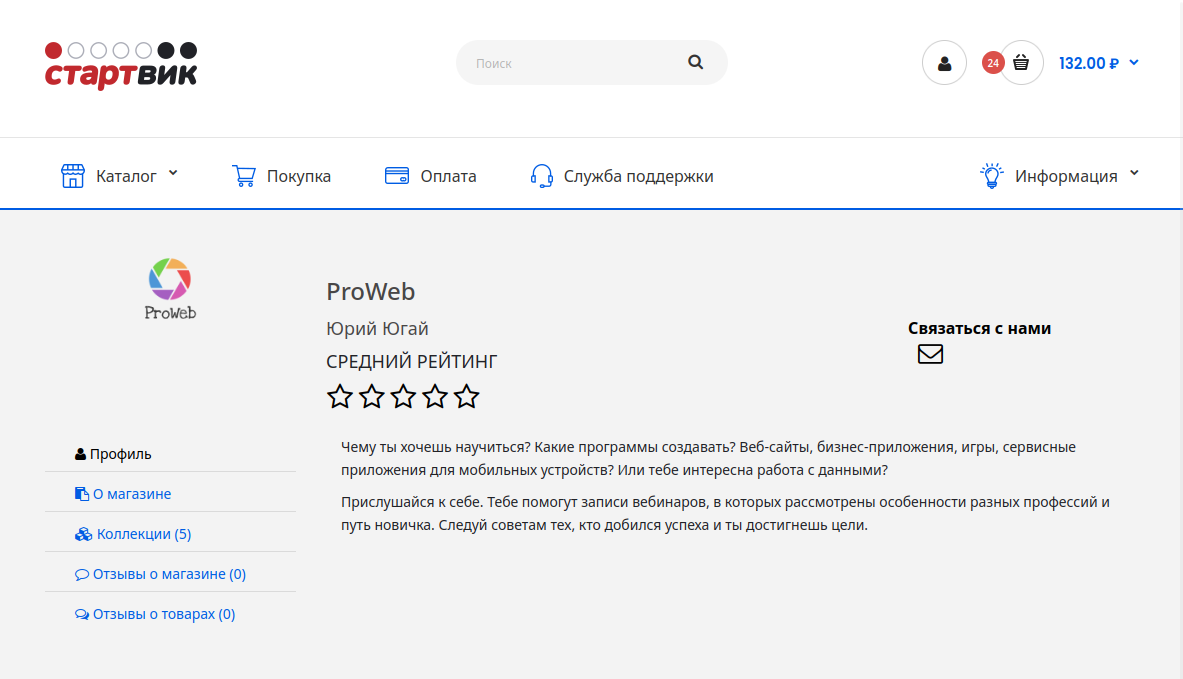The height and width of the screenshot is (679, 1183).
Task: Click the search magnifier icon
Action: (696, 62)
